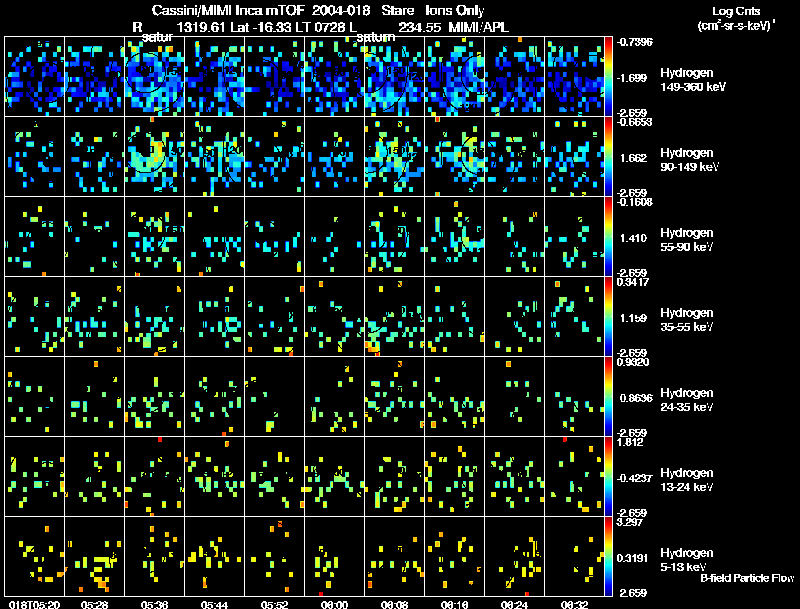Open the 35-55 keV image panel at 06:08

pos(394,317)
